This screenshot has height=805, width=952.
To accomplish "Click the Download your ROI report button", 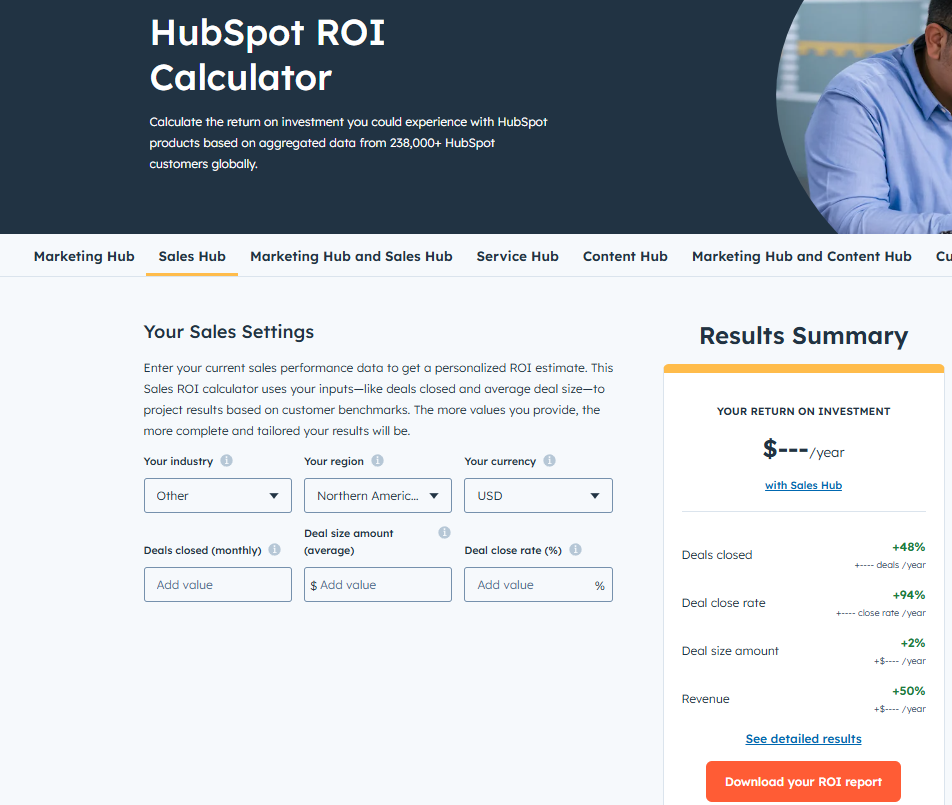I will point(803,782).
